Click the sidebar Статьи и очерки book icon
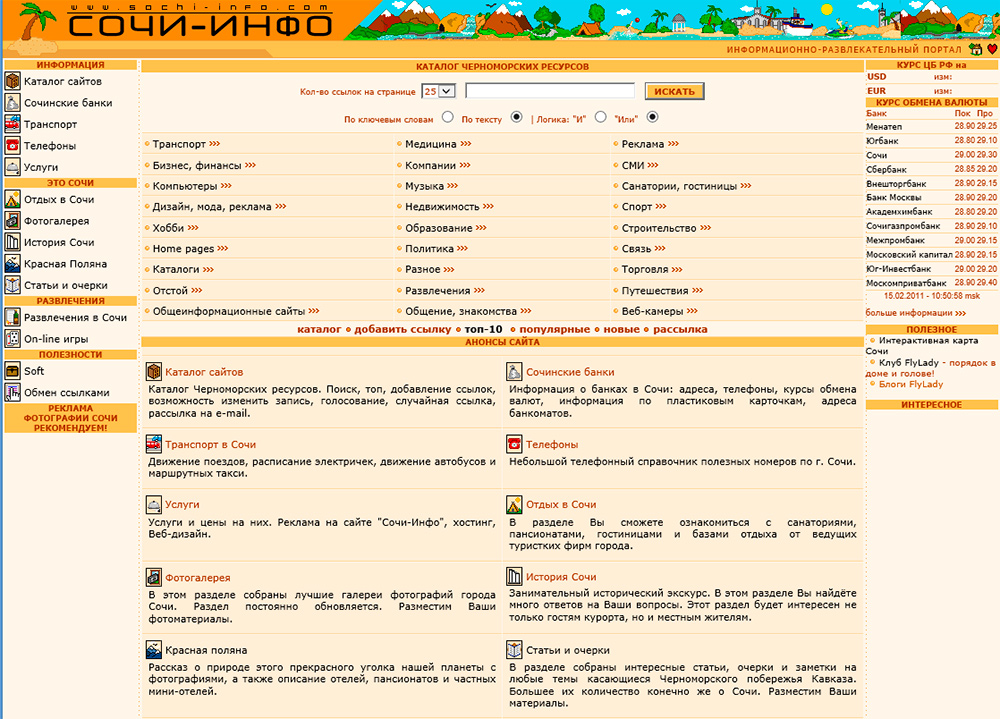The height and width of the screenshot is (719, 1000). coord(13,285)
